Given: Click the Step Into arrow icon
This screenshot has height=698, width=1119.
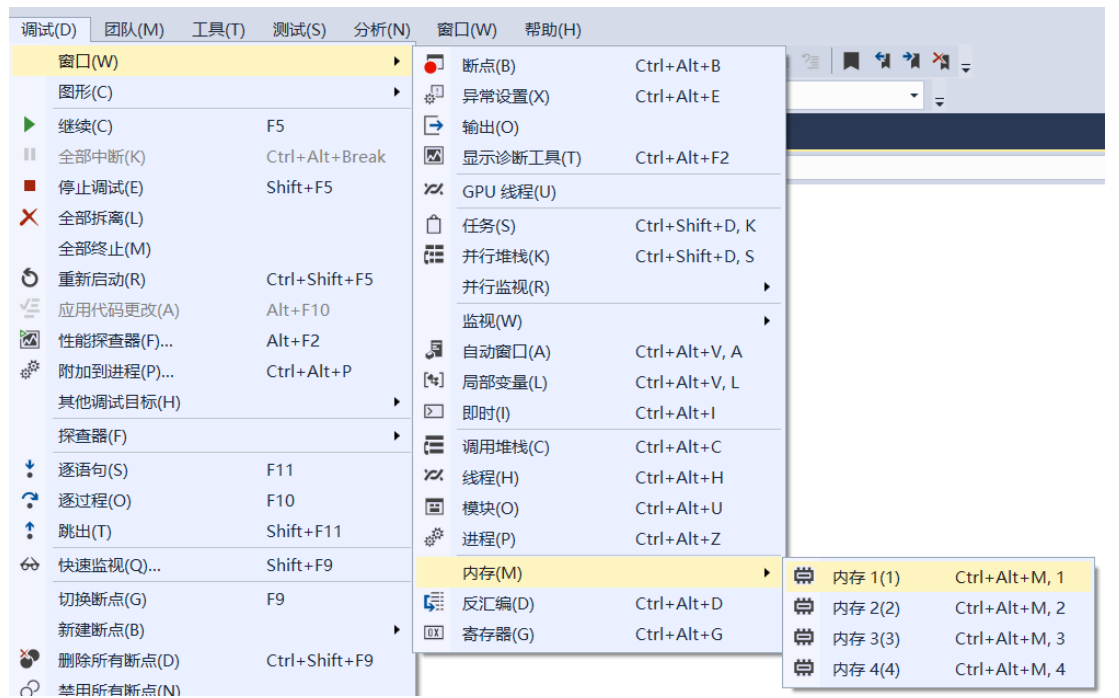Looking at the screenshot, I should point(29,469).
